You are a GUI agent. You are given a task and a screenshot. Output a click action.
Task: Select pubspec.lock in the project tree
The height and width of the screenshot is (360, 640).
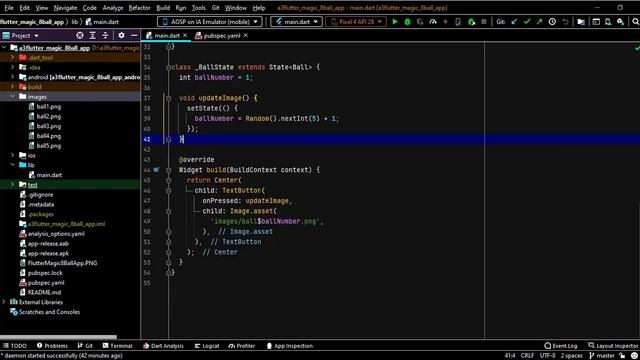[x=45, y=273]
